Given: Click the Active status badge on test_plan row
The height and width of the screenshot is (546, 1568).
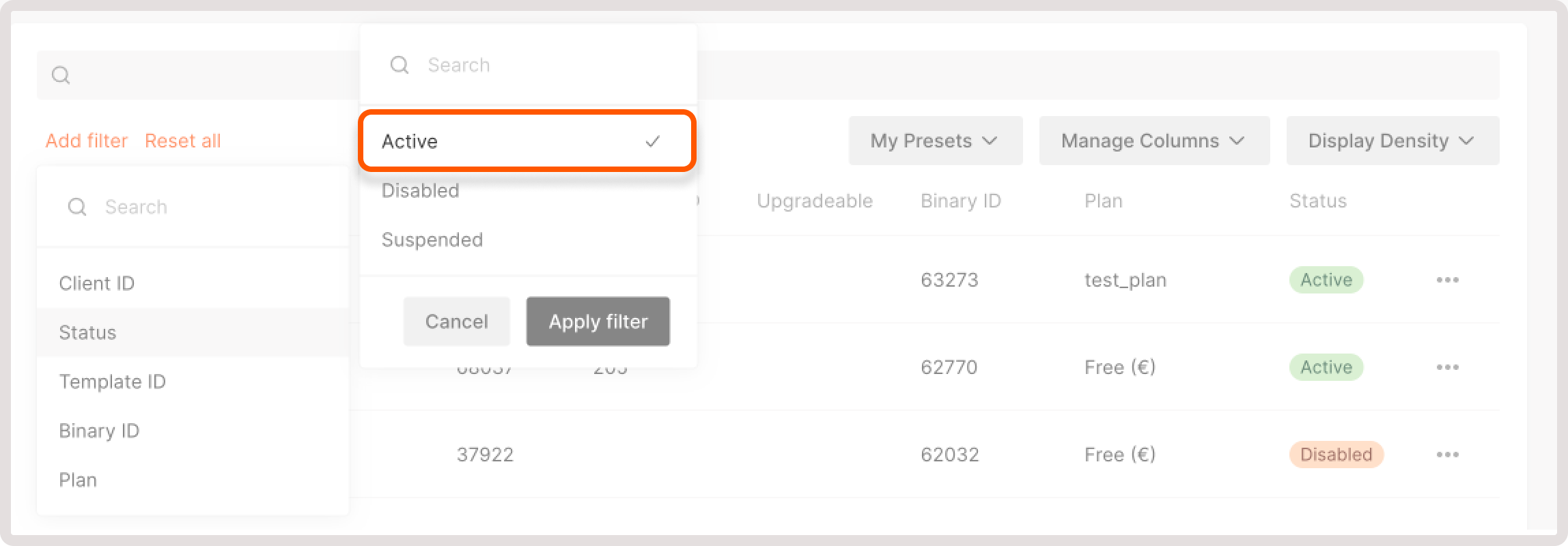Looking at the screenshot, I should 1326,280.
